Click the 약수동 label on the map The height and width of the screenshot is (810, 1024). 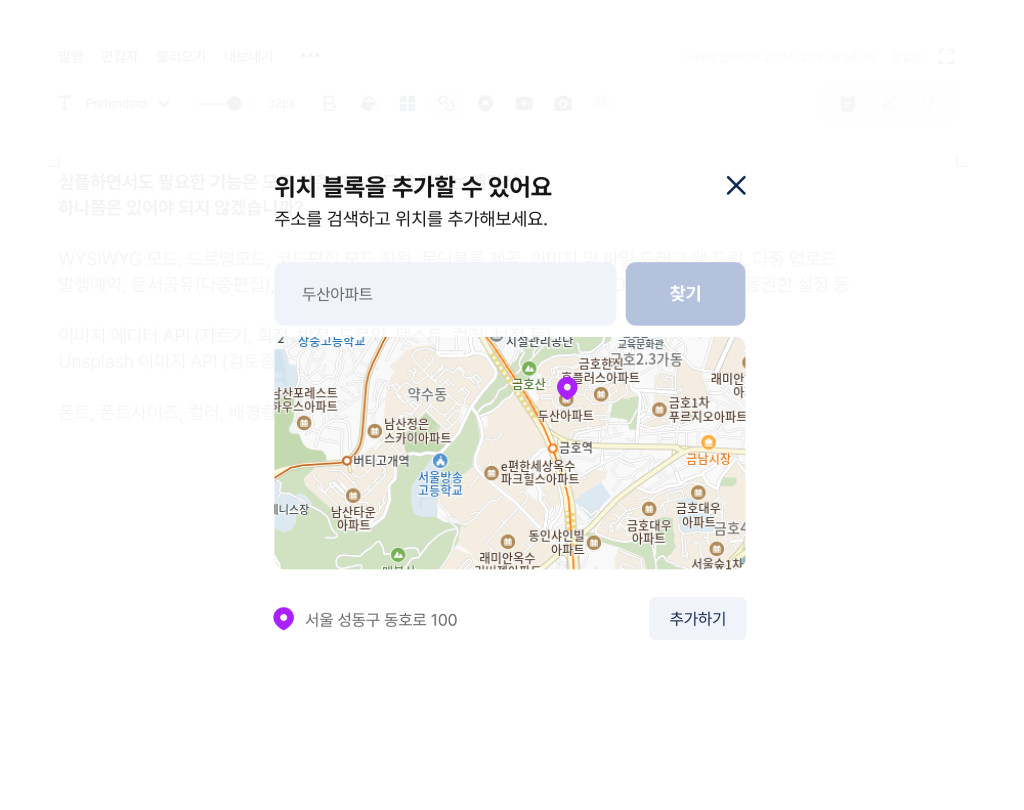[427, 394]
